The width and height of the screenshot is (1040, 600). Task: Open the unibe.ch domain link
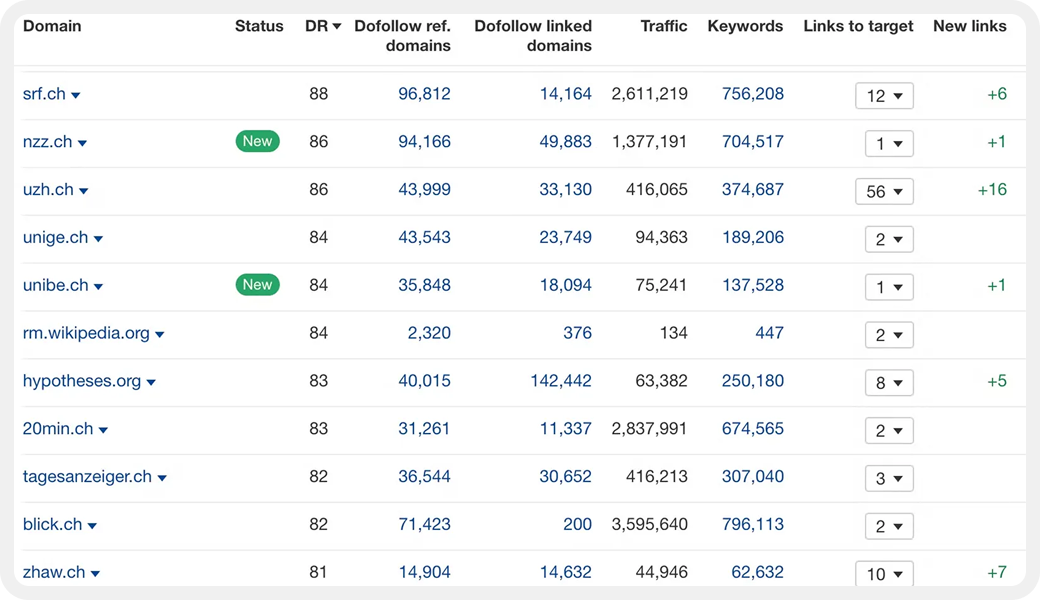click(x=56, y=285)
